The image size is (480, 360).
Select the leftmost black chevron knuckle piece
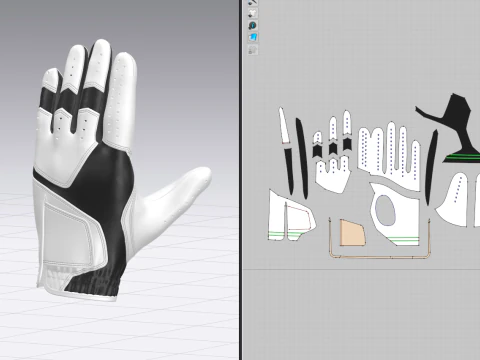pyautogui.click(x=317, y=151)
